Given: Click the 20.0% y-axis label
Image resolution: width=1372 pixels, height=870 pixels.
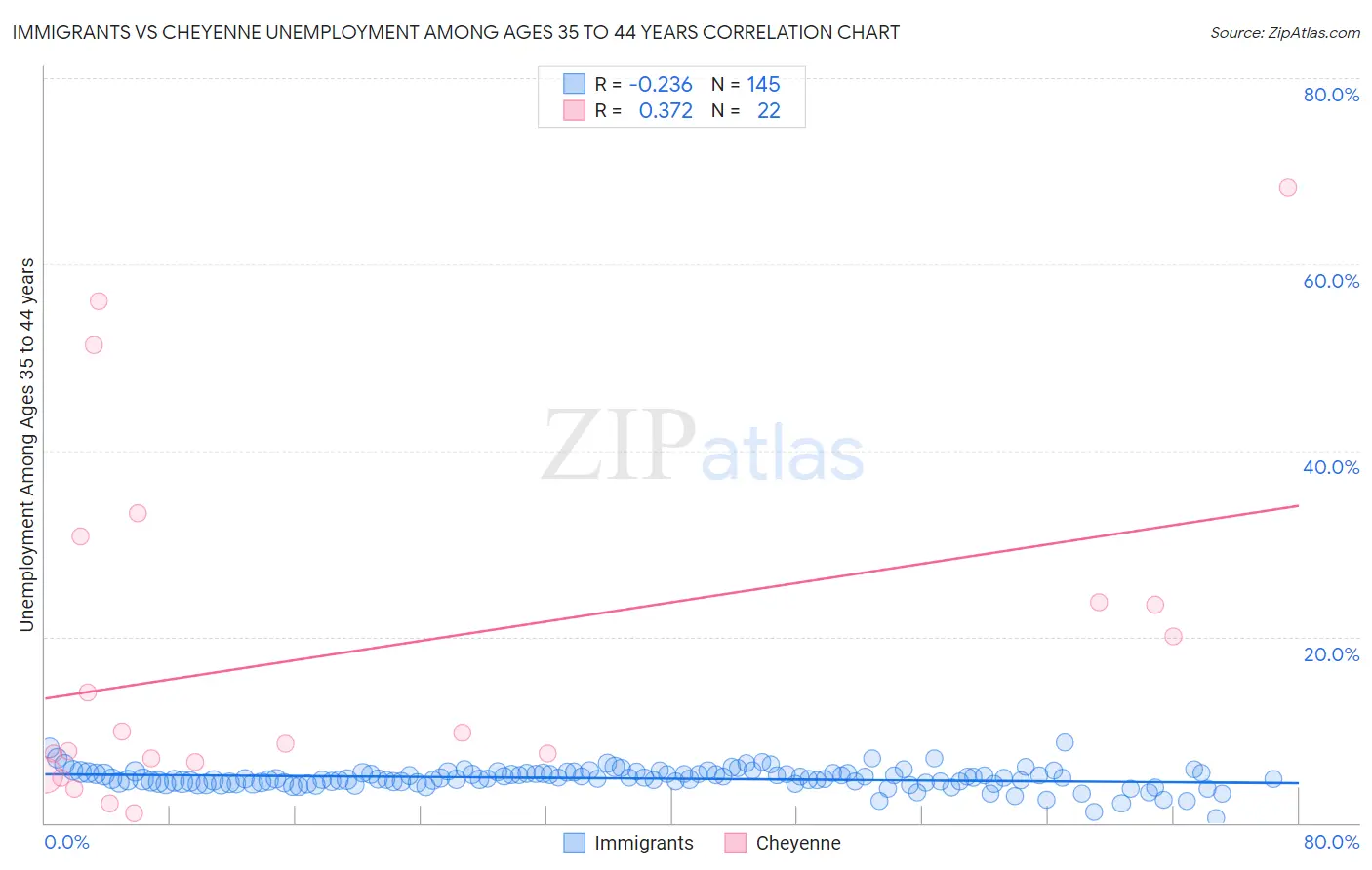Looking at the screenshot, I should [x=1331, y=654].
